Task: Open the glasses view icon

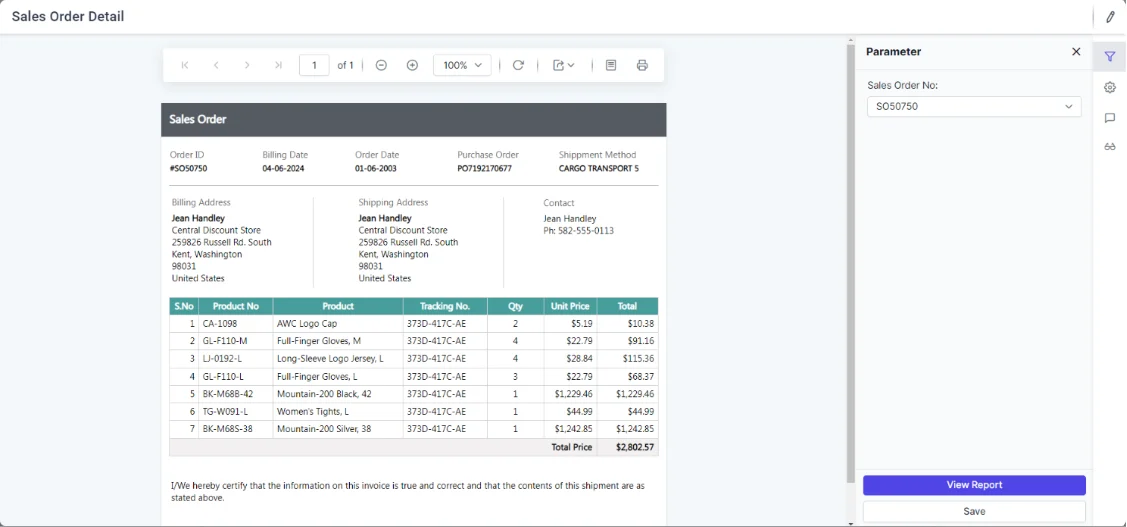Action: pos(1110,147)
